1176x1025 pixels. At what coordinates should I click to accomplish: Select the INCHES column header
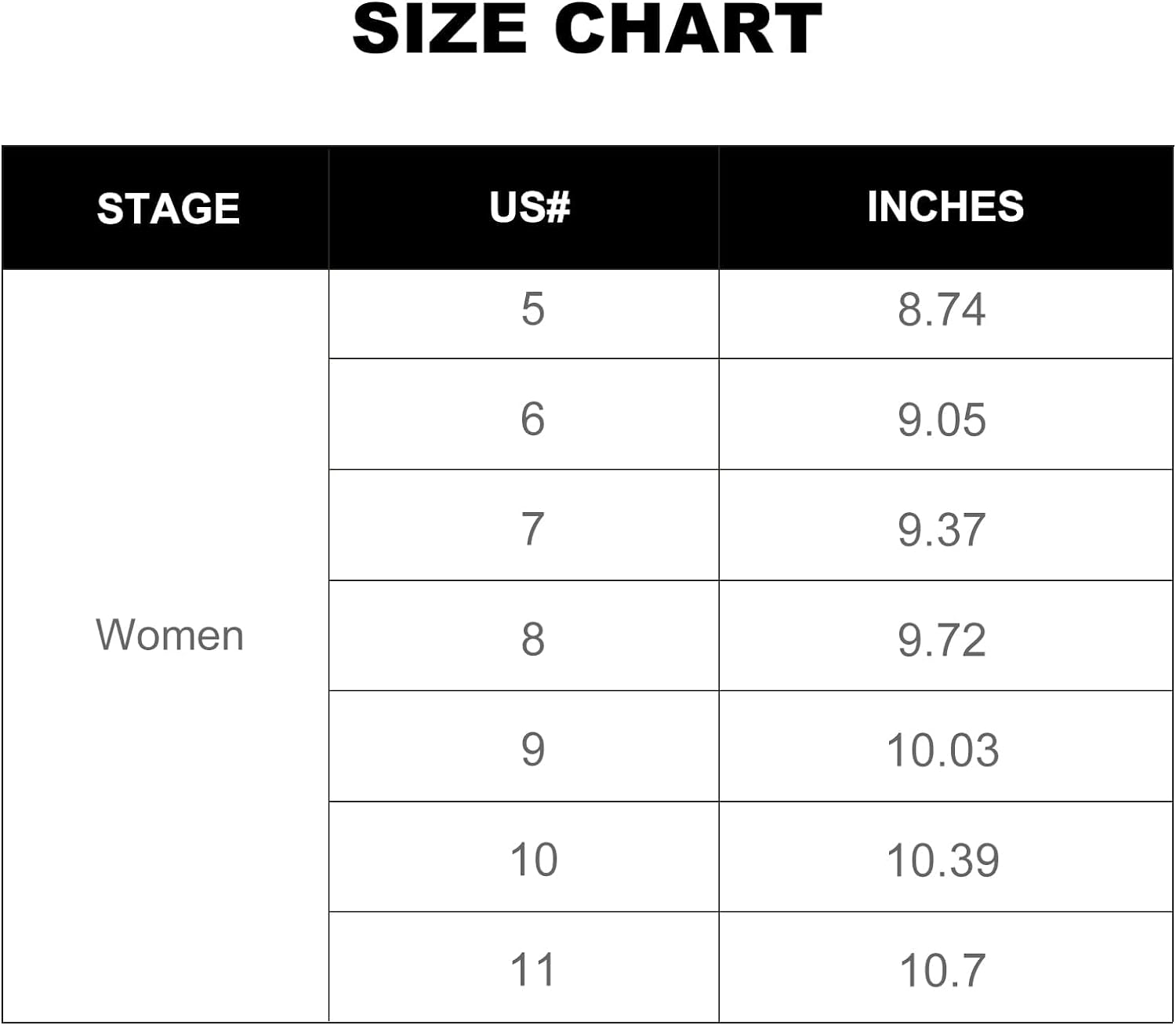point(946,208)
